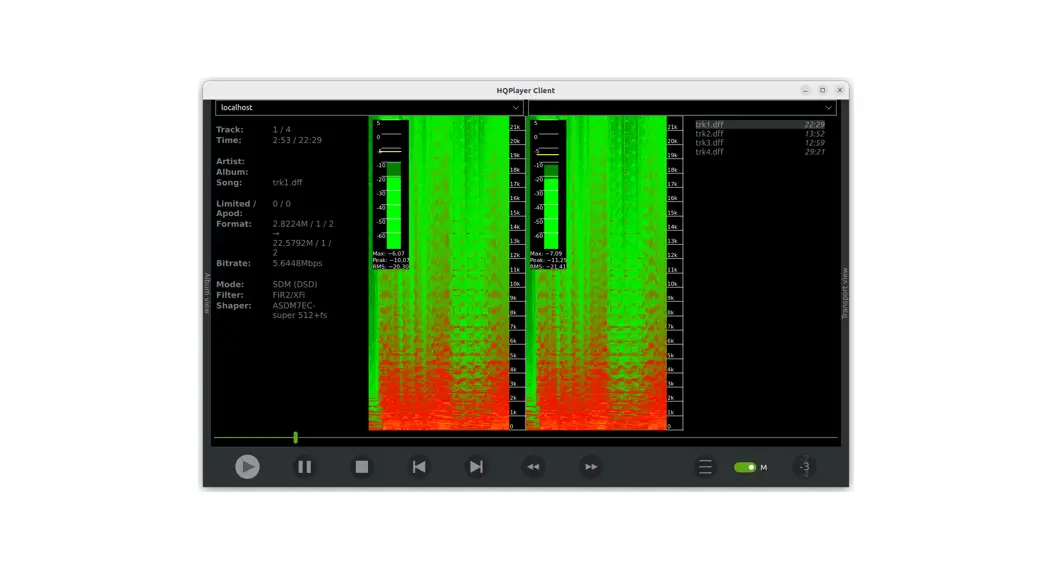The width and height of the screenshot is (1051, 570).
Task: Click the Time value 2:53 / 22:29
Action: pyautogui.click(x=297, y=140)
